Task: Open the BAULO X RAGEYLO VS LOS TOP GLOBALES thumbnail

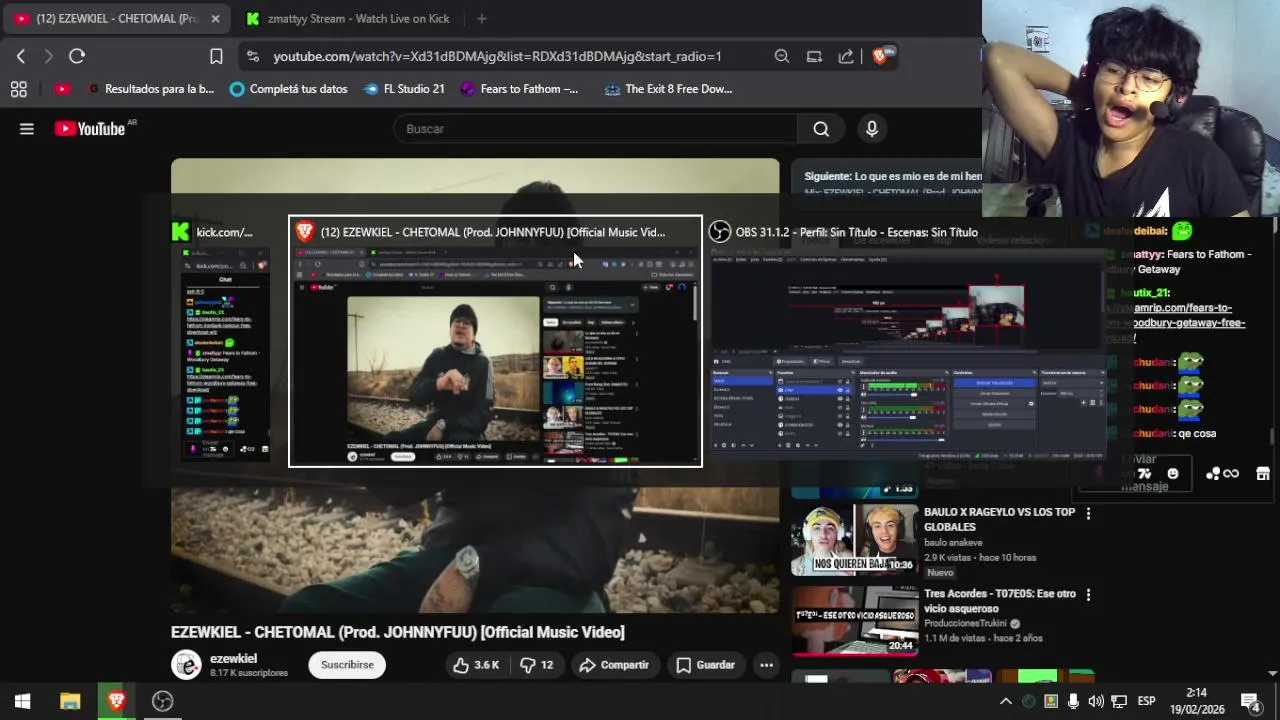Action: 854,539
